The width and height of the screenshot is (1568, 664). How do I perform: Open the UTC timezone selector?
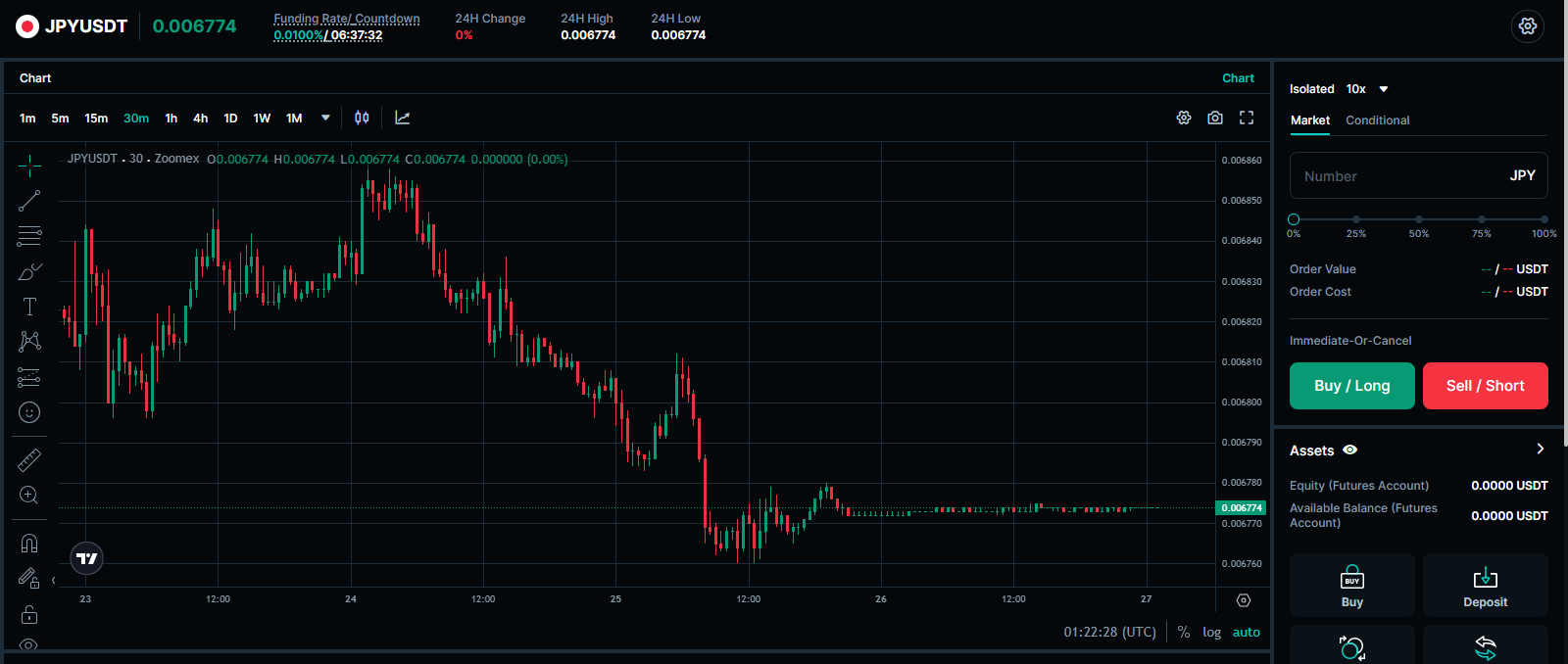pos(1110,632)
